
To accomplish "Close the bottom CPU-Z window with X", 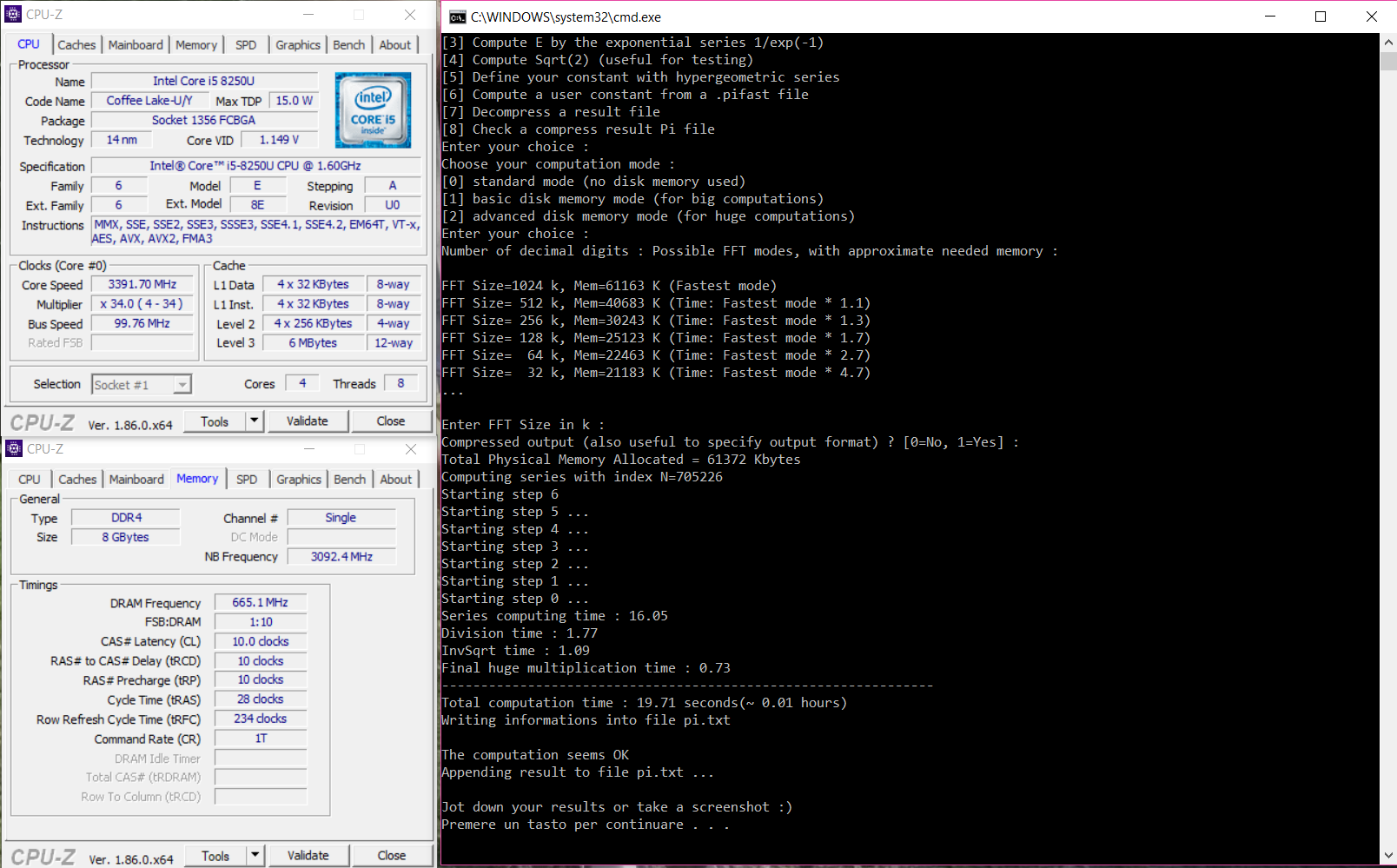I will (411, 449).
